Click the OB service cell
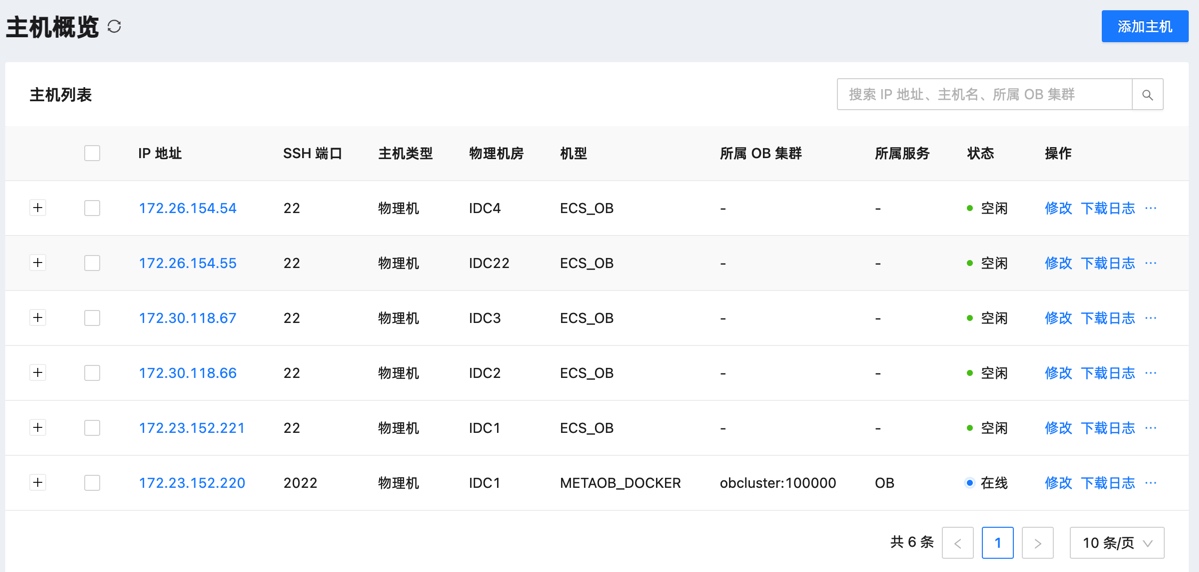 pyautogui.click(x=885, y=483)
